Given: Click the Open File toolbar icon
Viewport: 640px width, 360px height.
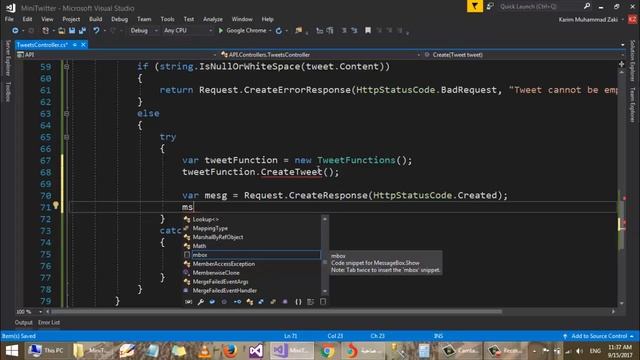Looking at the screenshot, I should click(61, 31).
